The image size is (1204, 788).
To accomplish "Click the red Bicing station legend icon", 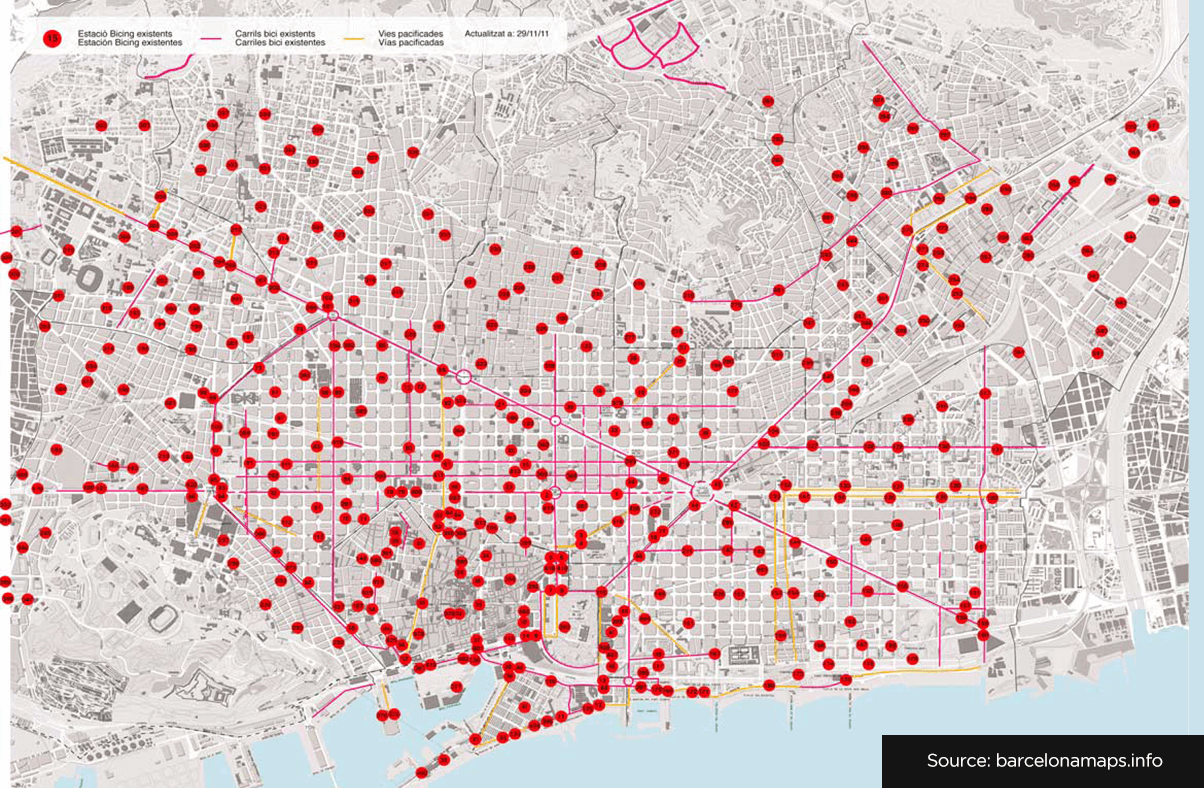I will (x=53, y=38).
